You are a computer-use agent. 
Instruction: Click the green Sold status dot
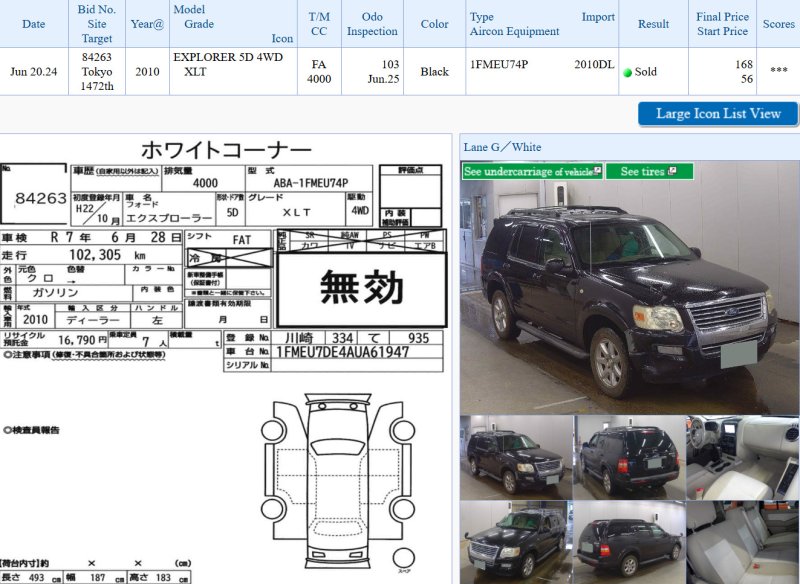pos(627,73)
